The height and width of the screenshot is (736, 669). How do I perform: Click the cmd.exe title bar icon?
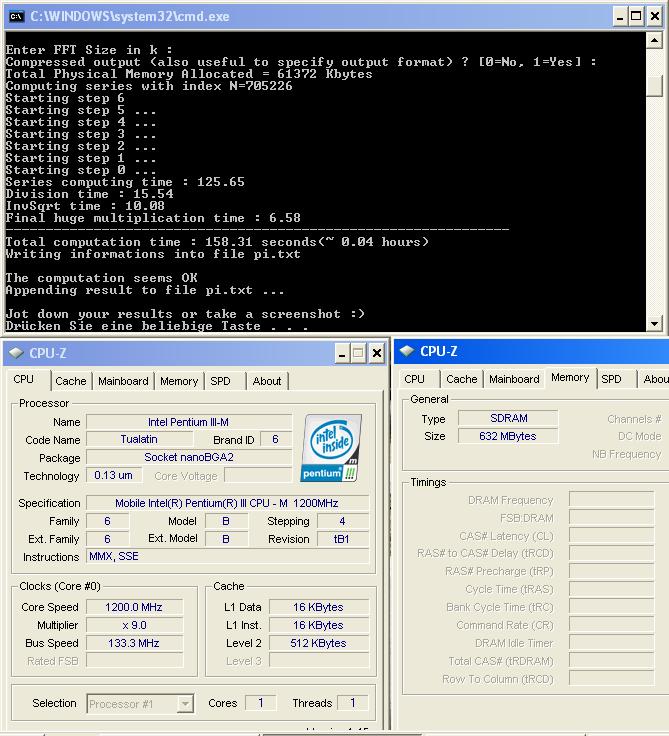pos(16,16)
